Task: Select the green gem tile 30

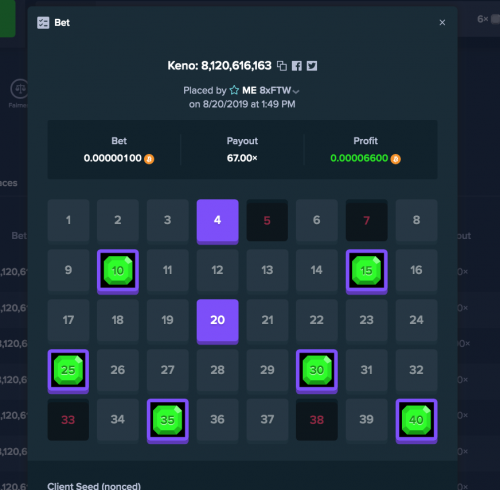Action: (317, 371)
